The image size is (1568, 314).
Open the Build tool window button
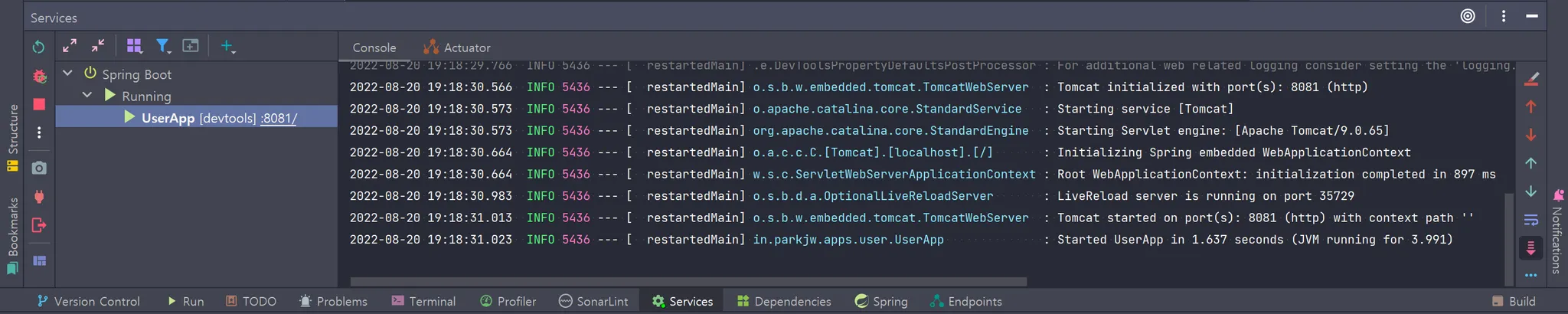point(1514,301)
